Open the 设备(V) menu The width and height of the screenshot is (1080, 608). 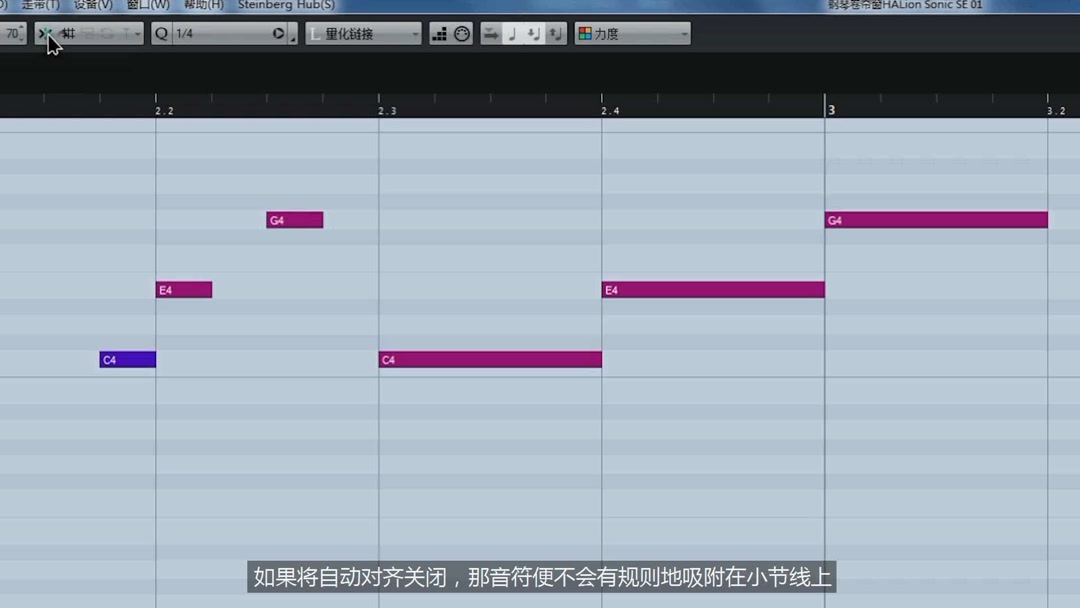tap(93, 5)
